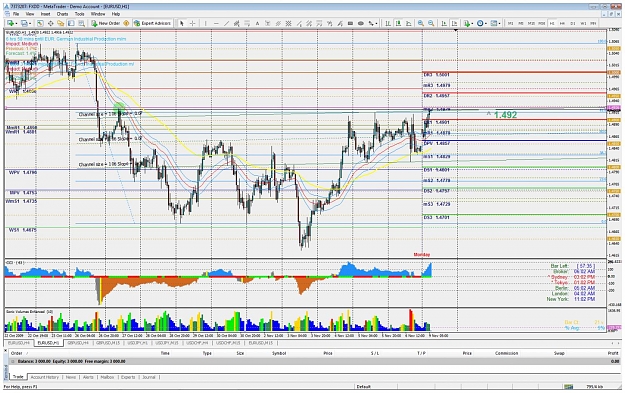Open the Window menu
Viewport: 625px width, 393px height.
(x=98, y=14)
